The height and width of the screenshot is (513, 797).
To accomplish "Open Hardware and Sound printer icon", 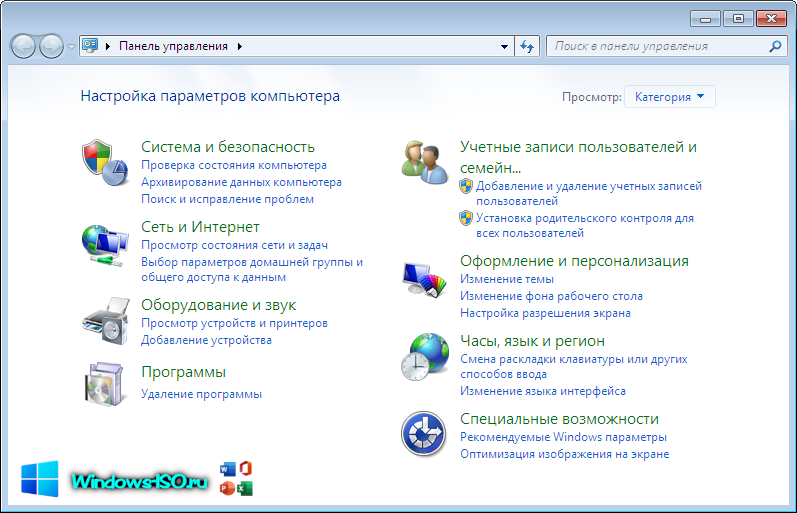I will [106, 321].
